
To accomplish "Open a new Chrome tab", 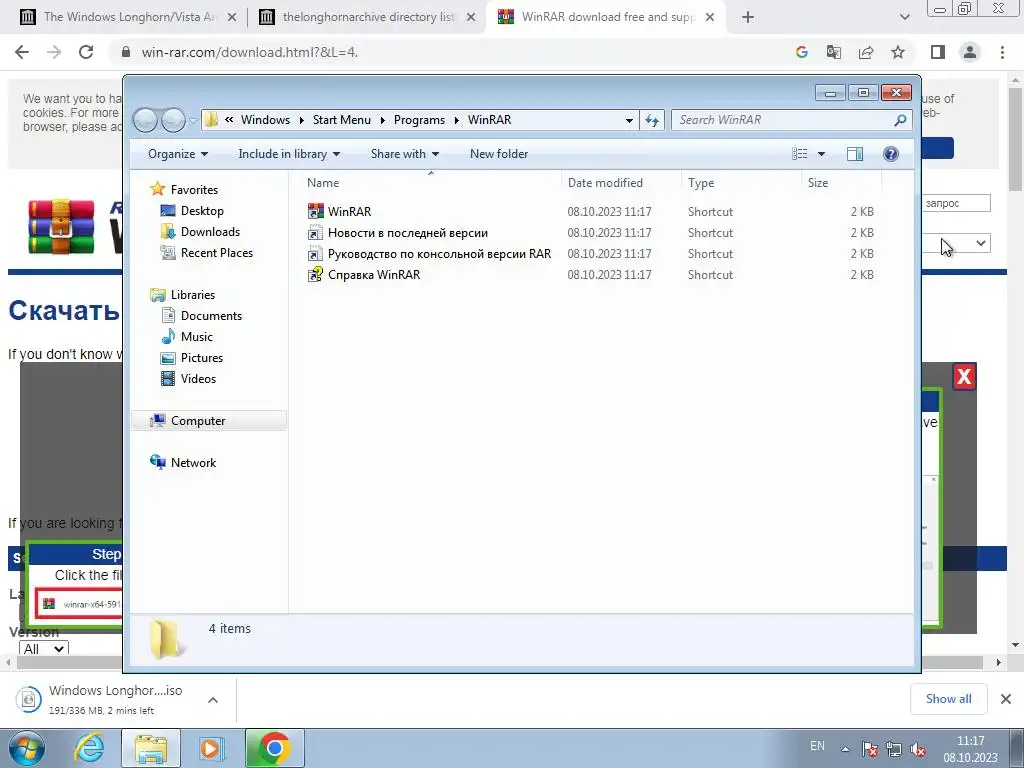I will [x=748, y=17].
